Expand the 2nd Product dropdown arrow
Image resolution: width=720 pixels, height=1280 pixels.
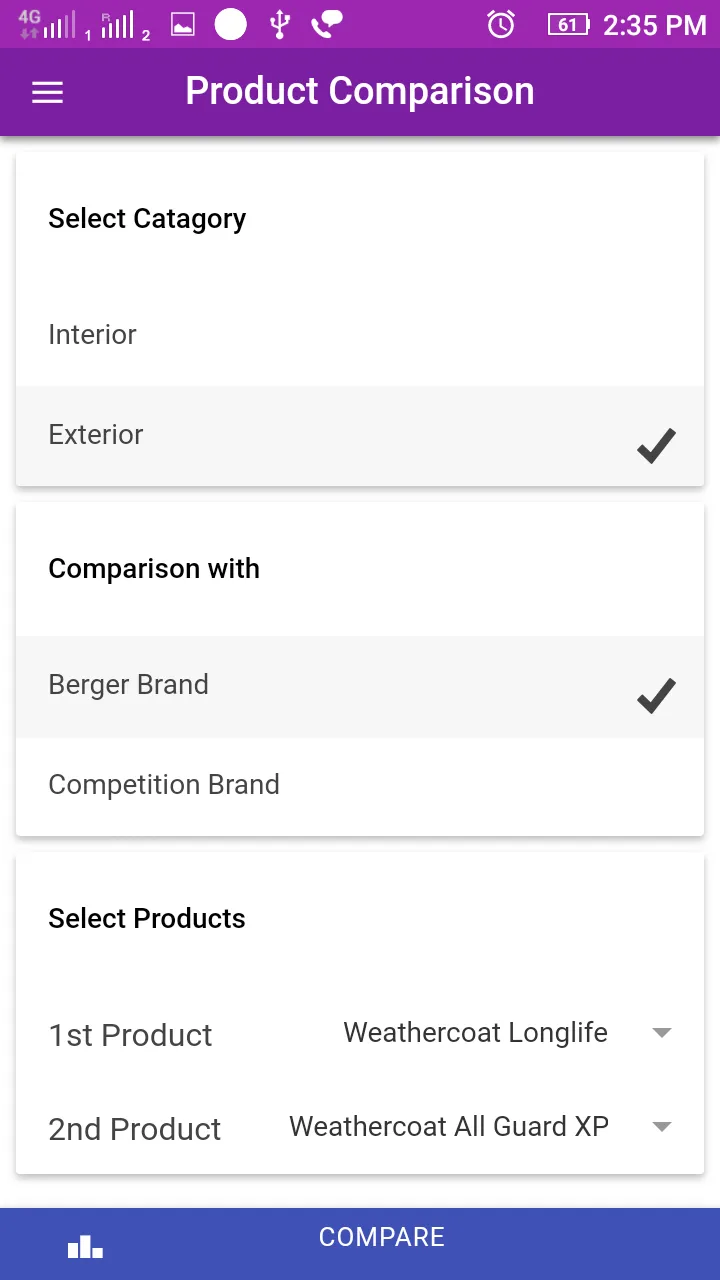tap(661, 1127)
